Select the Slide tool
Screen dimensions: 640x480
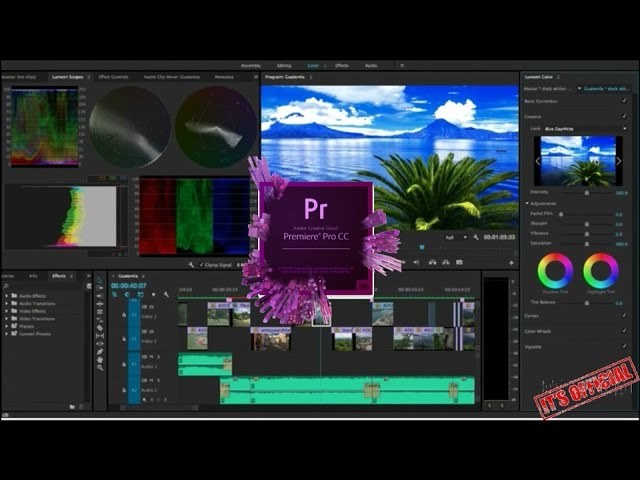100,336
